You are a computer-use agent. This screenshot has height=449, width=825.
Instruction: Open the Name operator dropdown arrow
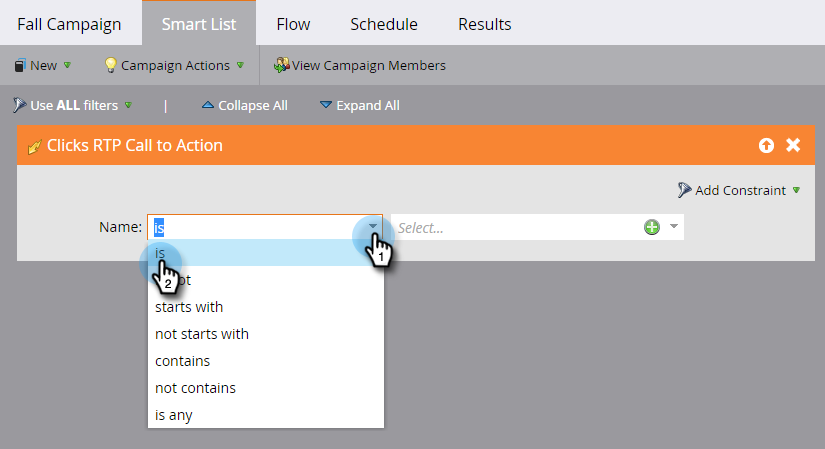pyautogui.click(x=373, y=227)
